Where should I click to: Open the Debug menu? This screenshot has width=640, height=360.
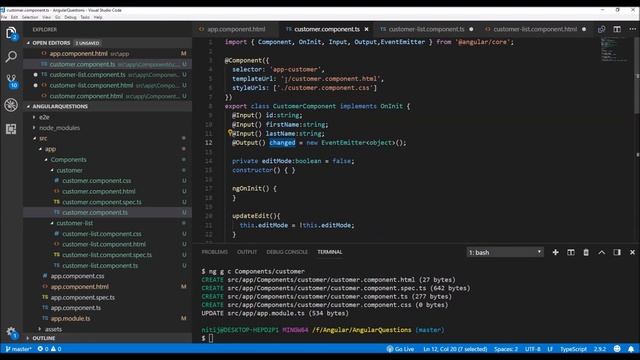click(x=70, y=17)
